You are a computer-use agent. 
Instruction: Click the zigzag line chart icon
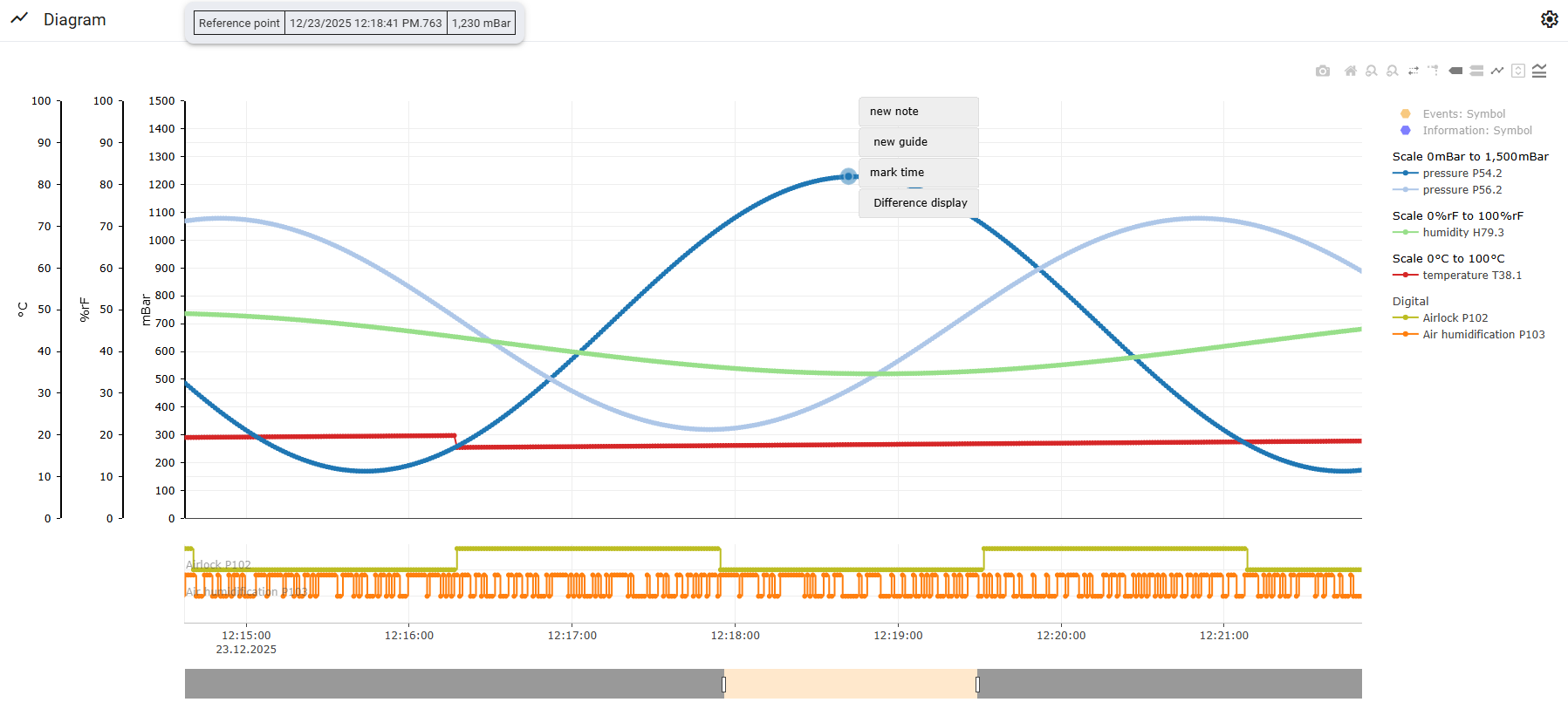tap(1497, 71)
